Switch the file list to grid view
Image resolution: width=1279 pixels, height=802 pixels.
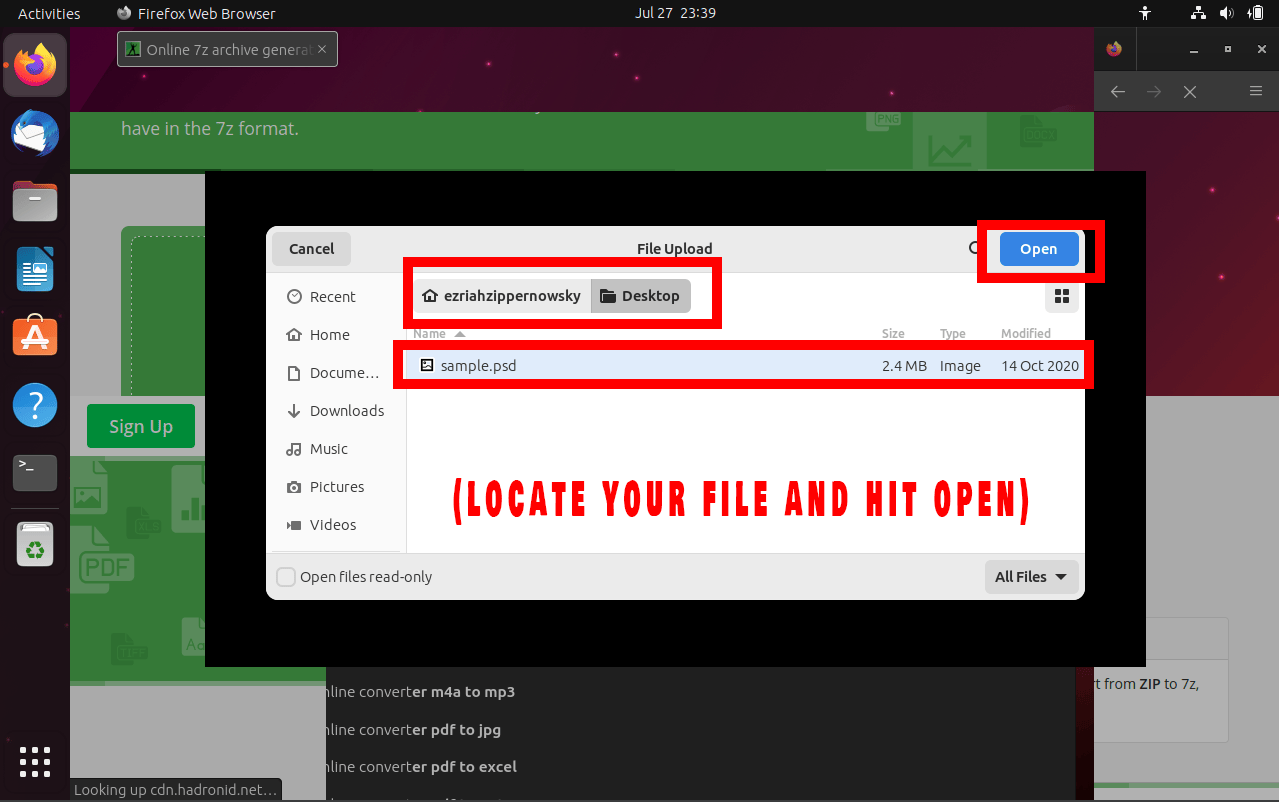tap(1062, 296)
